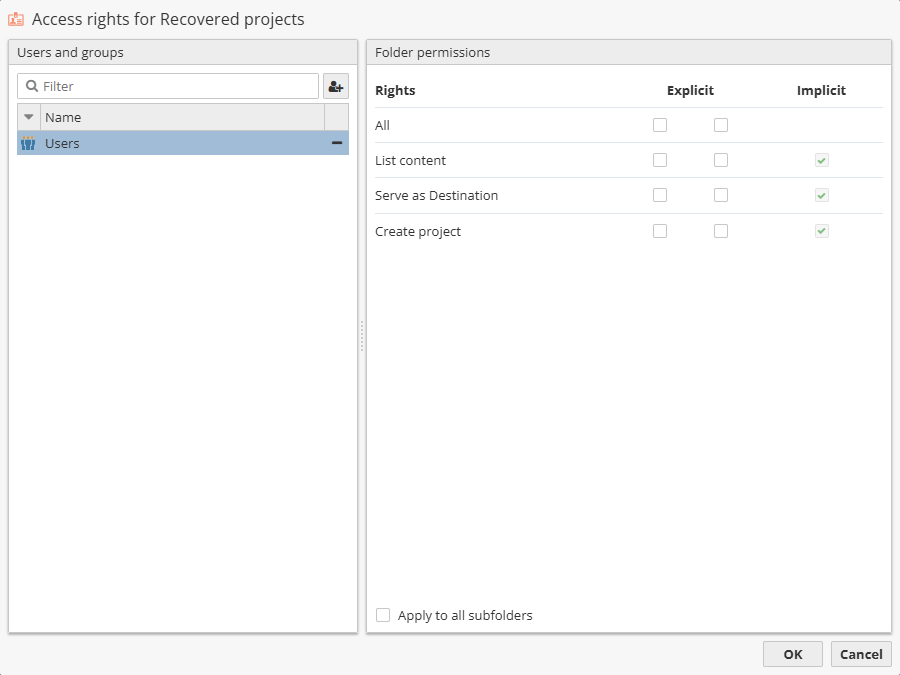Open the sort arrow in the Name column
This screenshot has height=675, width=900.
coord(28,117)
